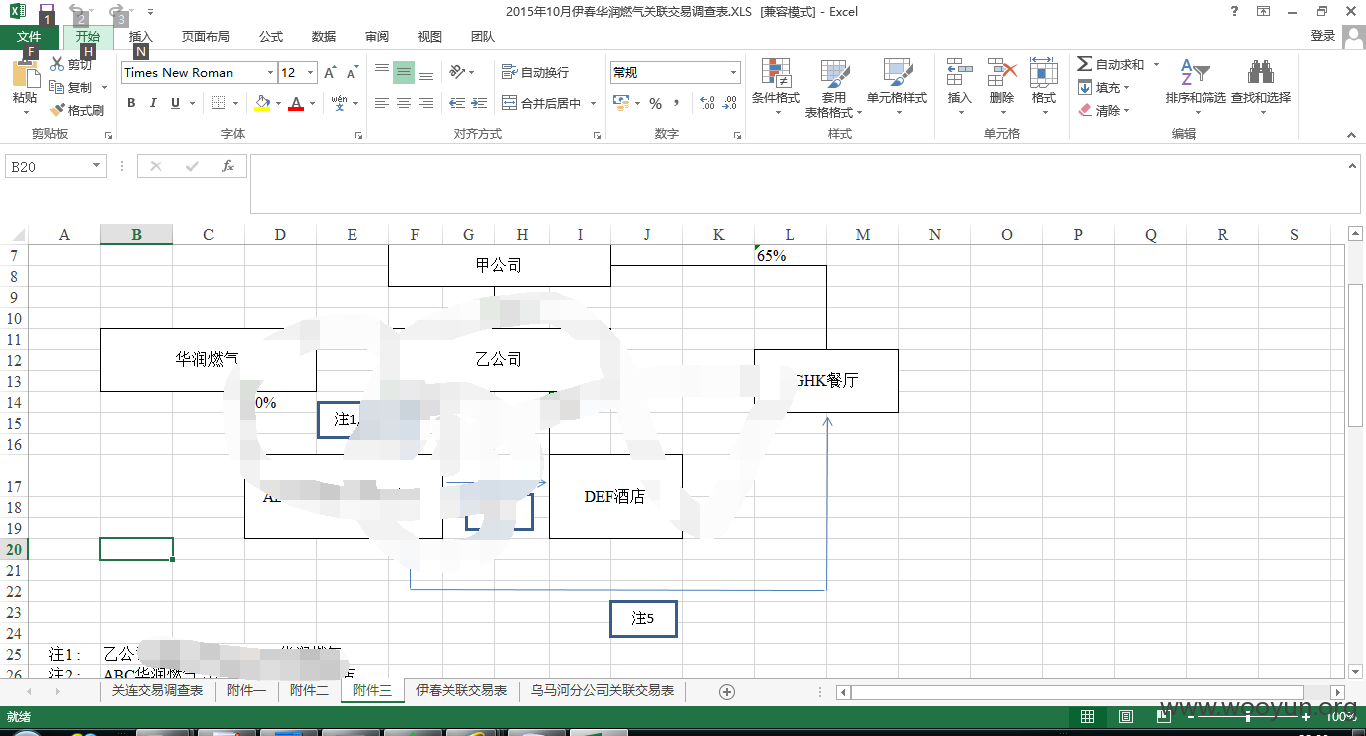Open the sheet tab 附件二

(309, 691)
